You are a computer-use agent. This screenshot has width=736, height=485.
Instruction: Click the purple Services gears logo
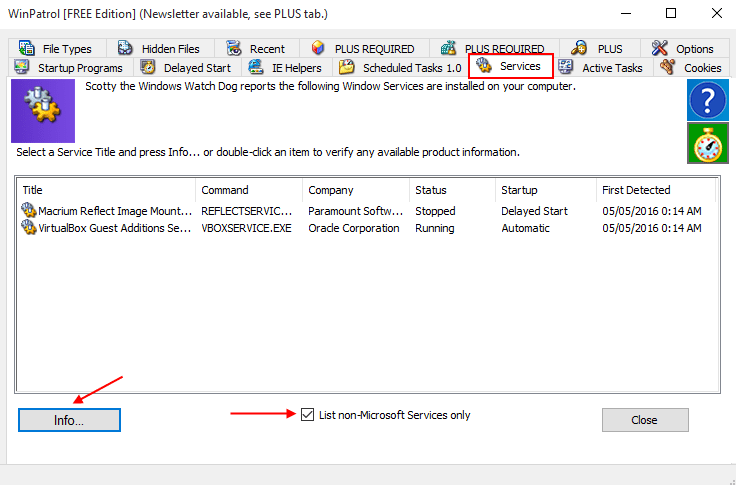43,111
